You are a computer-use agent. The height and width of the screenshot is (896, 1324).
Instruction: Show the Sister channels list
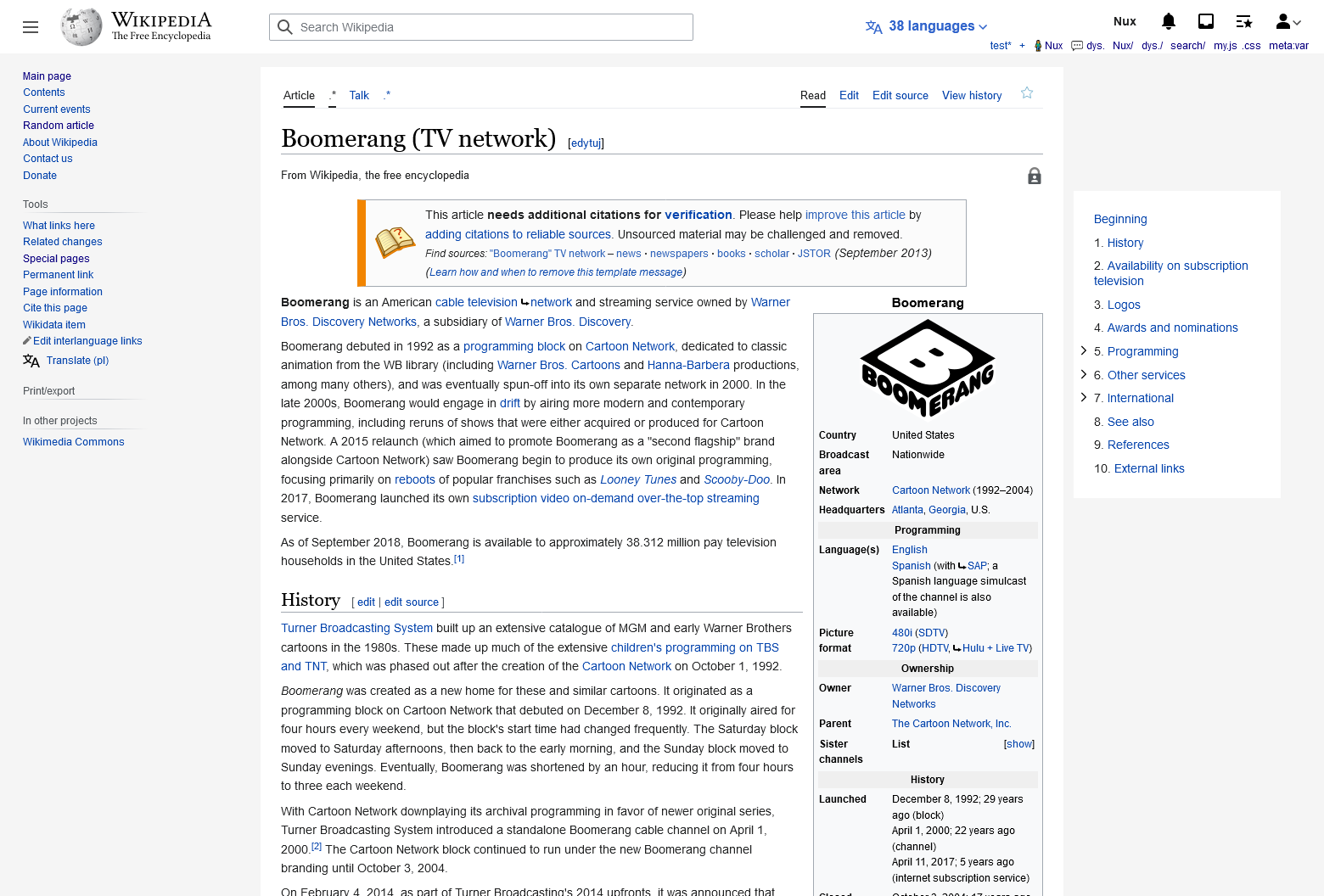[x=1019, y=744]
